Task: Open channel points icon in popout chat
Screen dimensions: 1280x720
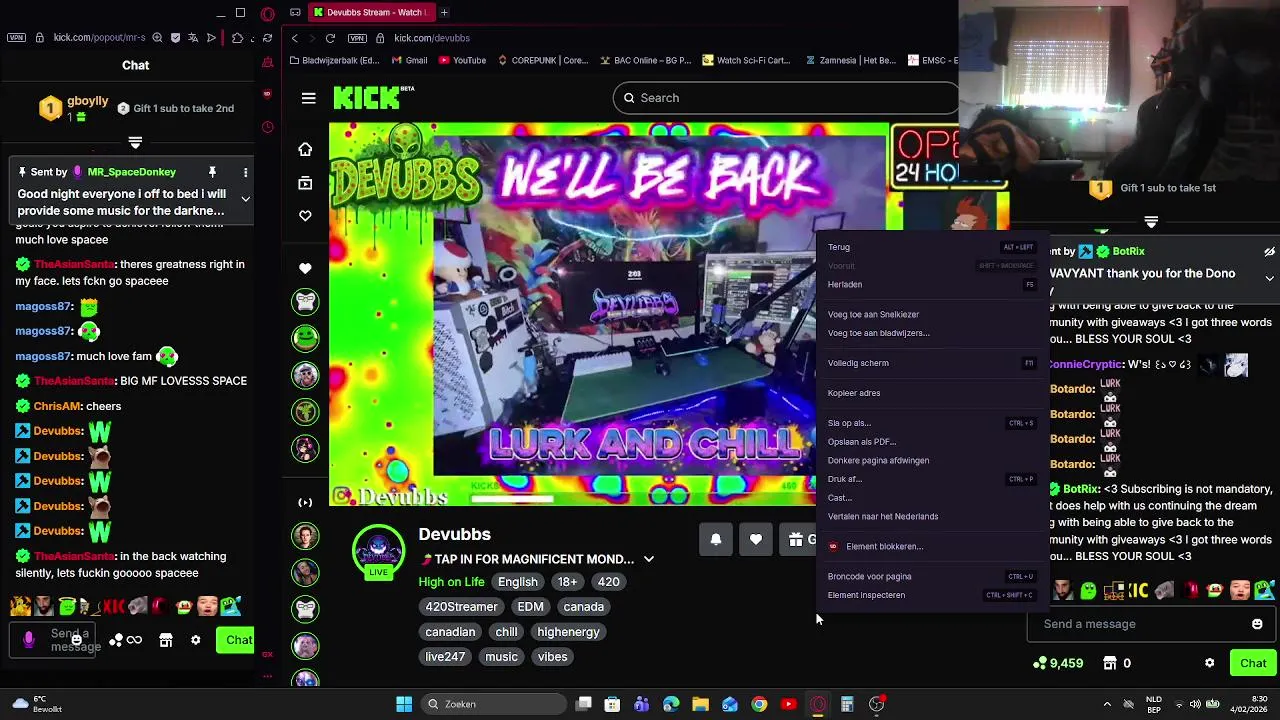Action: tap(116, 640)
